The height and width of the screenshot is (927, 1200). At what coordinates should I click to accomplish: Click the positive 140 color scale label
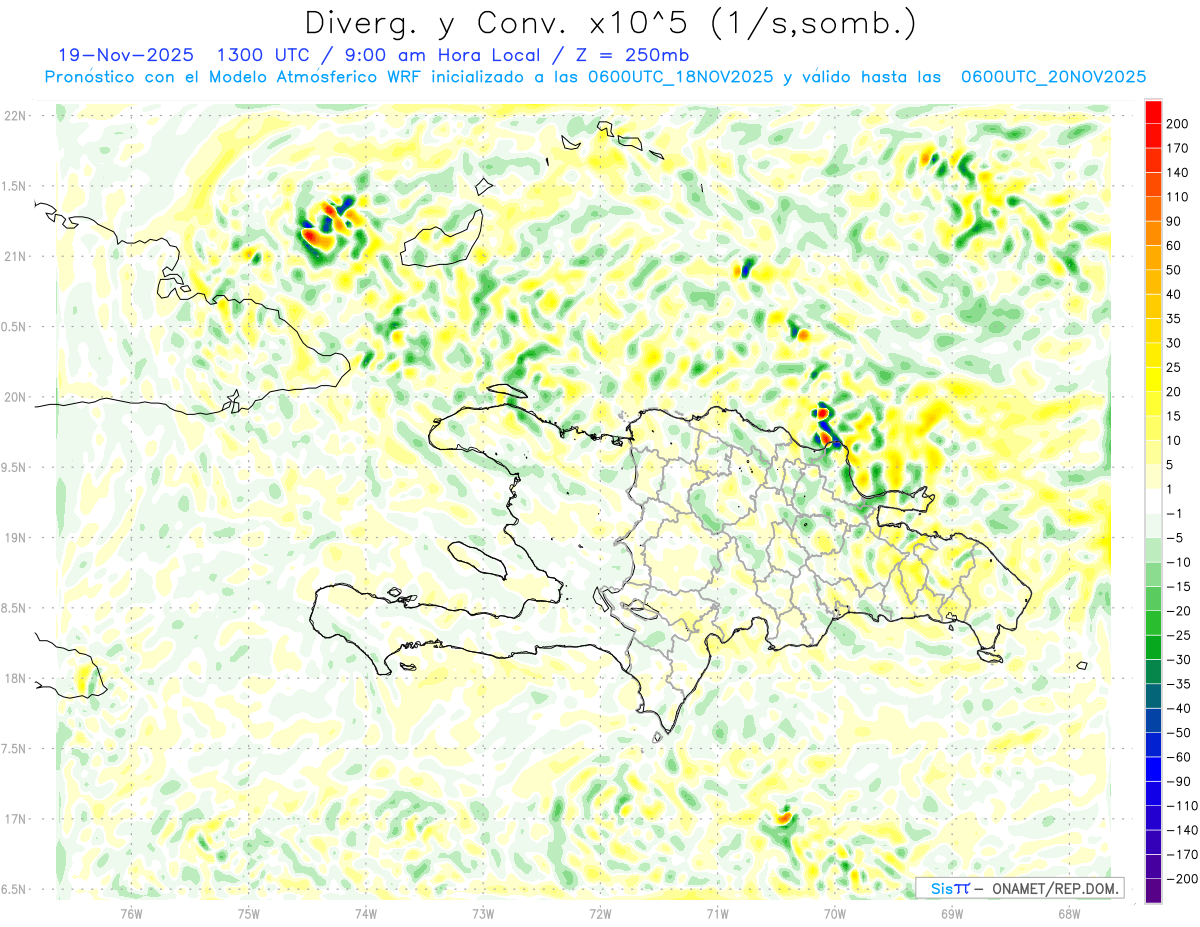coord(1178,173)
